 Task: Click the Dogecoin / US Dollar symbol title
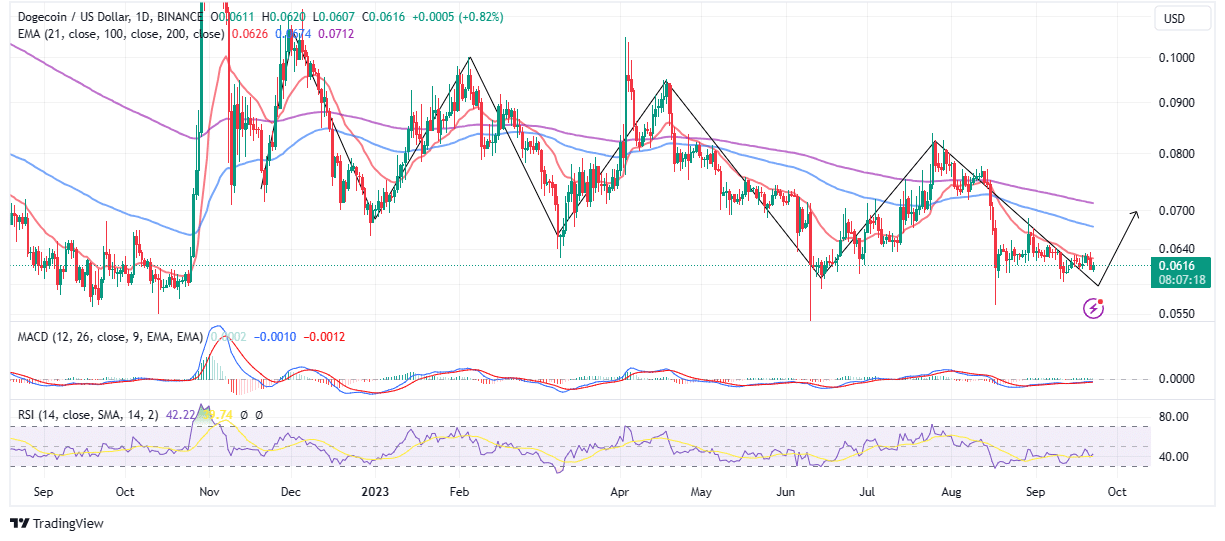76,17
